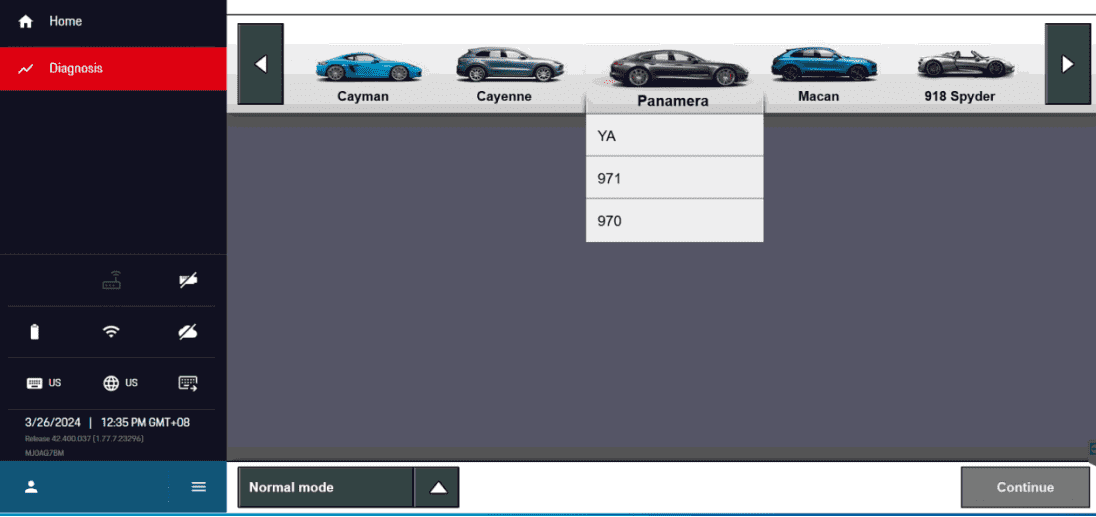Viewport: 1096px width, 517px height.
Task: Expand the Normal mode dropdown arrow
Action: click(438, 487)
